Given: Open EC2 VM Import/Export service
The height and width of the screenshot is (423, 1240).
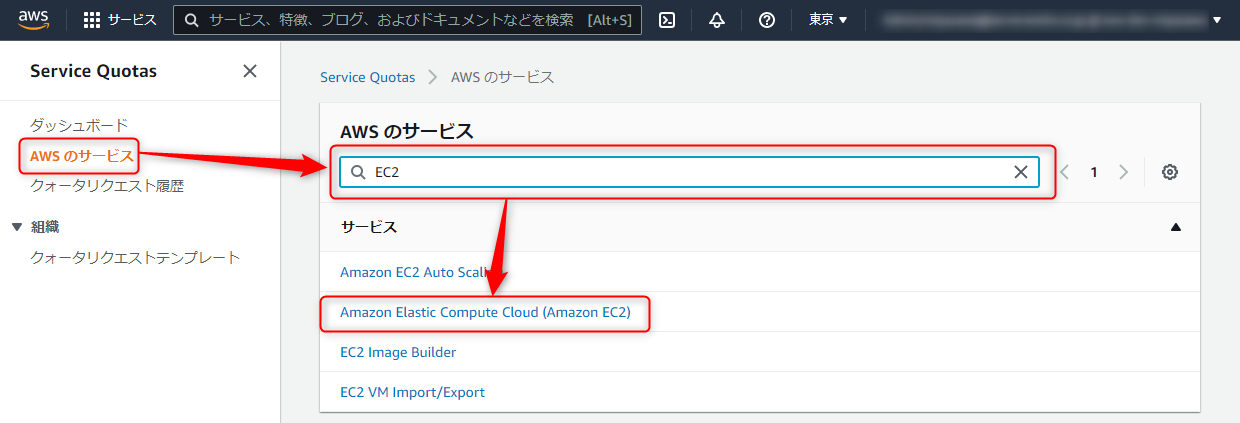Looking at the screenshot, I should click(x=412, y=392).
